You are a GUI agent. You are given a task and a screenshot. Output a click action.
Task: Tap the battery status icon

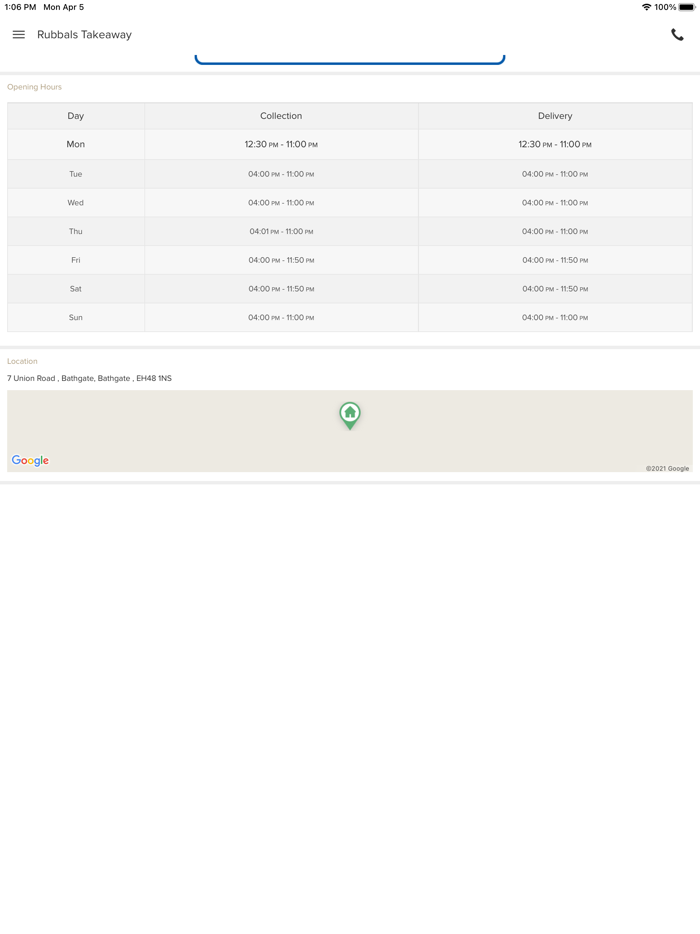(687, 7)
